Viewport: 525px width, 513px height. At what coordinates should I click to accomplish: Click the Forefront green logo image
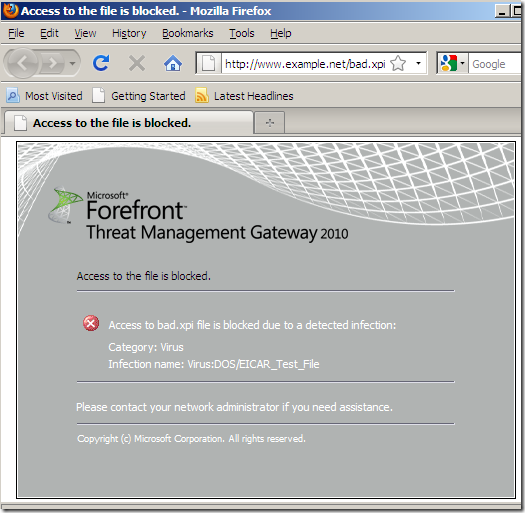coord(65,205)
